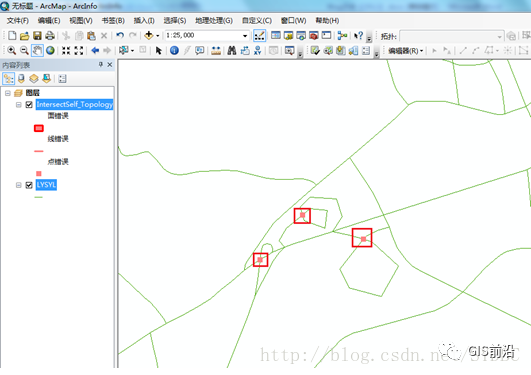Click the Select Features tool icon
This screenshot has height=375, width=531.
click(123, 50)
